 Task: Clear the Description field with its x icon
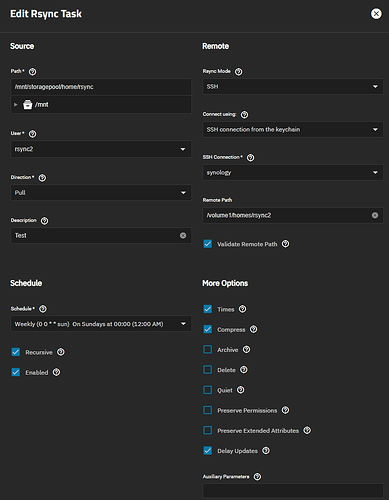(183, 236)
